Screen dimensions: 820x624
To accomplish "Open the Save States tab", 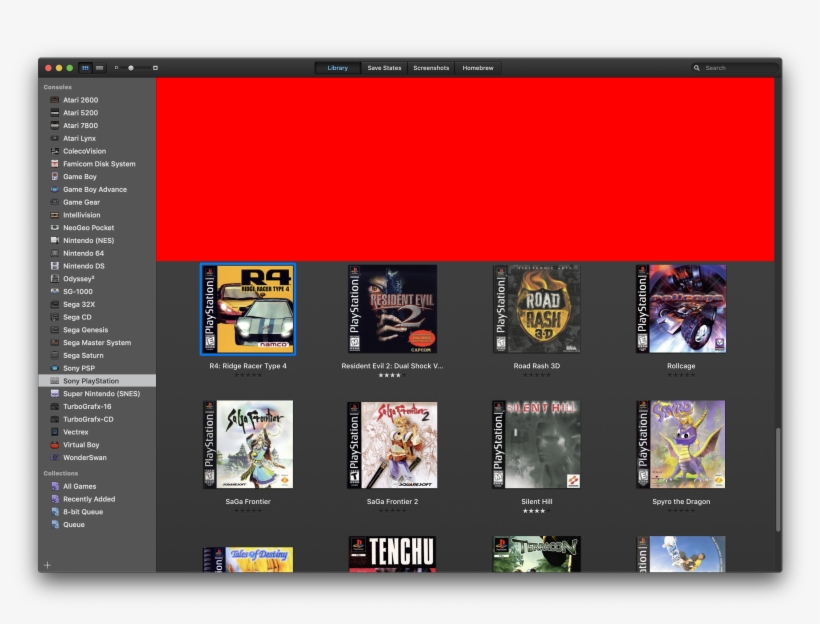I will 384,68.
